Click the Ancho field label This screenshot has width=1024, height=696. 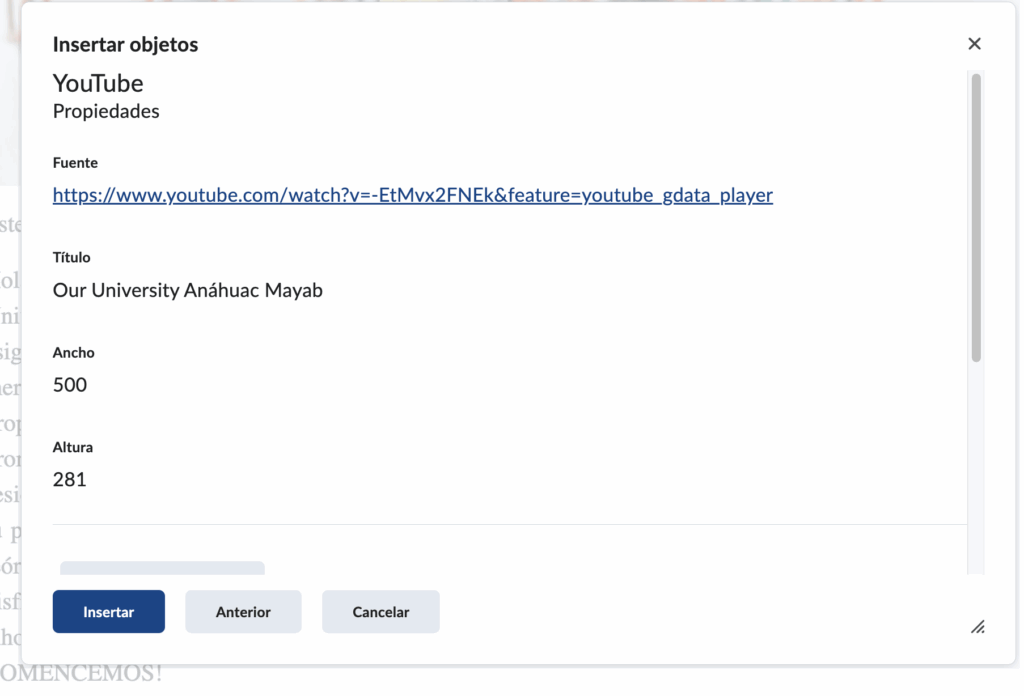74,353
